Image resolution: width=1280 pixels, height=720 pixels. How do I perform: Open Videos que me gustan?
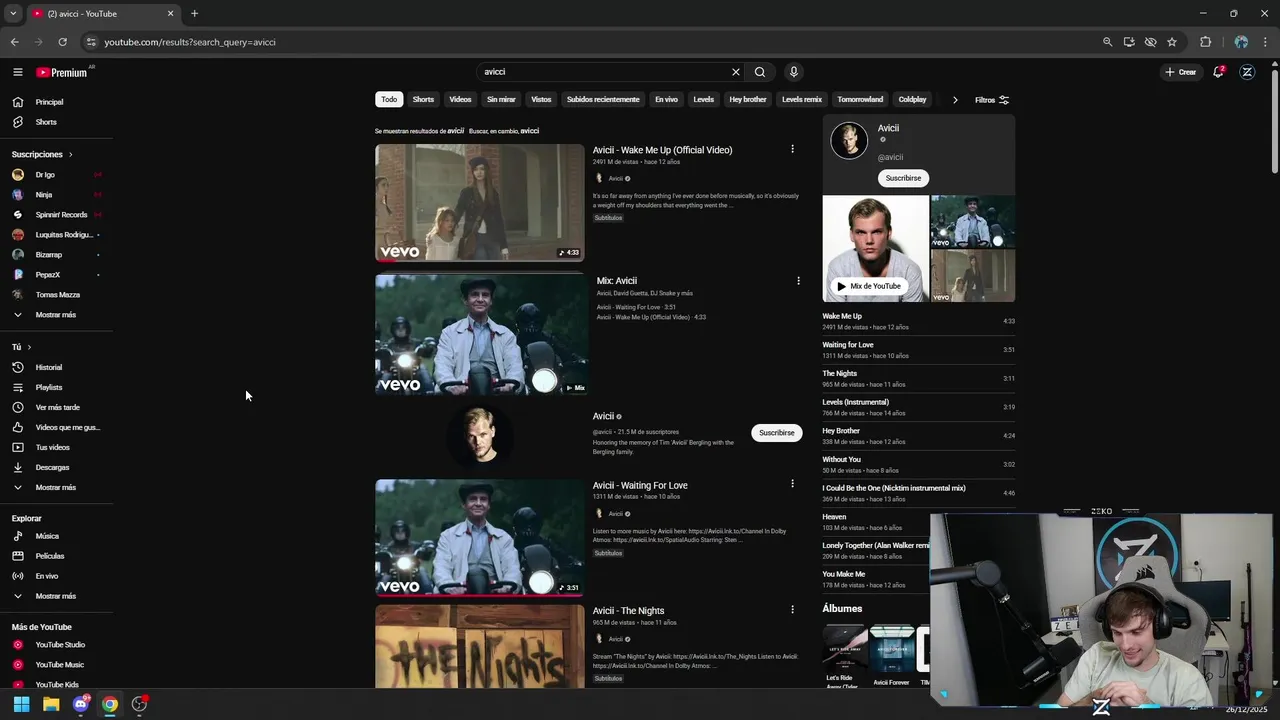coord(67,427)
